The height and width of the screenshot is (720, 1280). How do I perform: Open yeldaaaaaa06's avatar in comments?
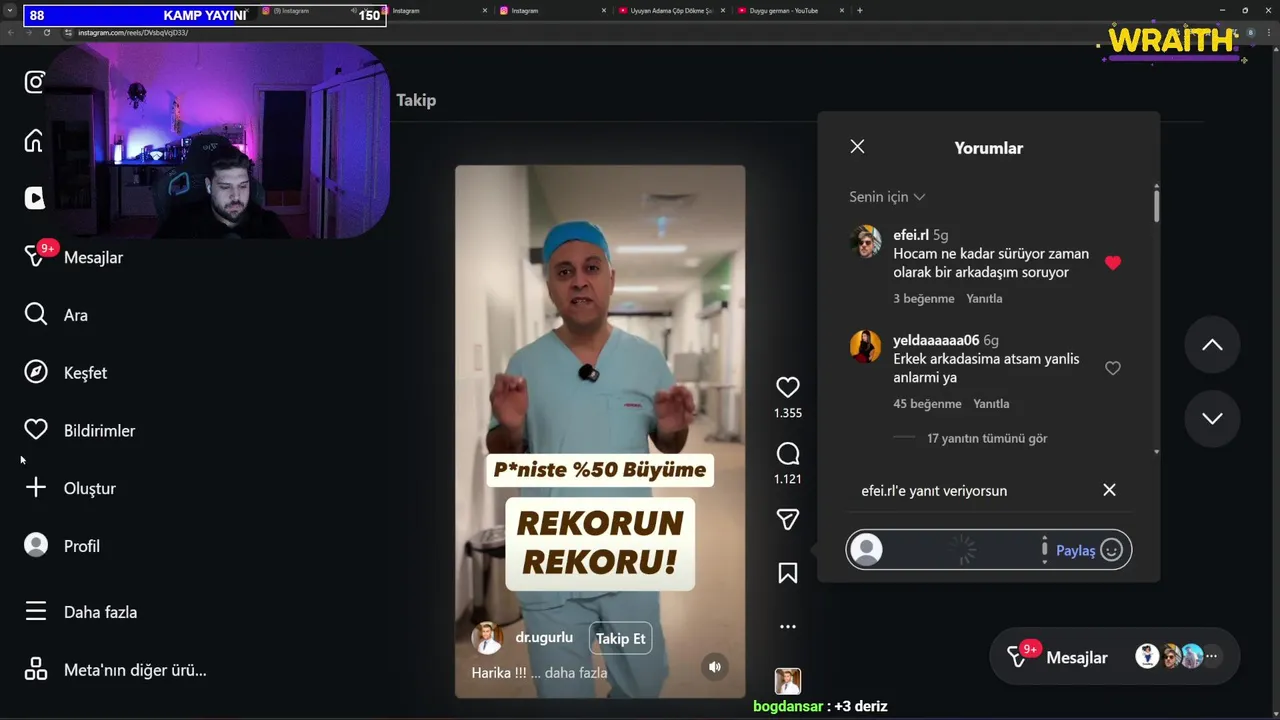click(x=865, y=346)
